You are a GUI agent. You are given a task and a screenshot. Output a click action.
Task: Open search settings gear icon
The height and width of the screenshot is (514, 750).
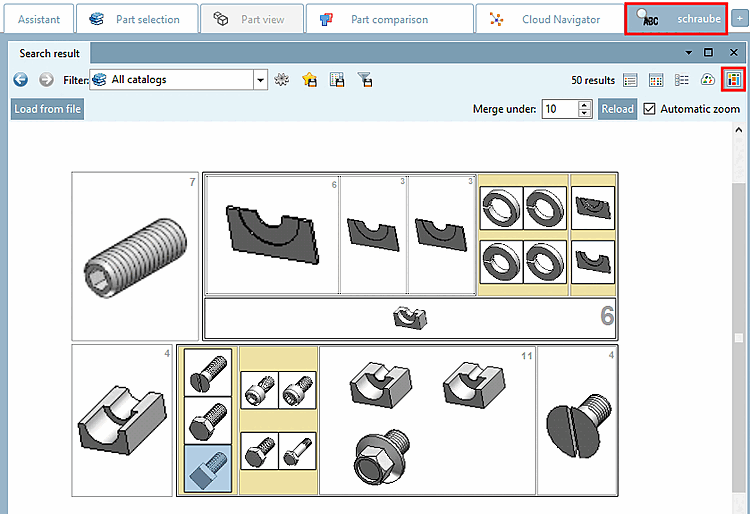point(282,79)
